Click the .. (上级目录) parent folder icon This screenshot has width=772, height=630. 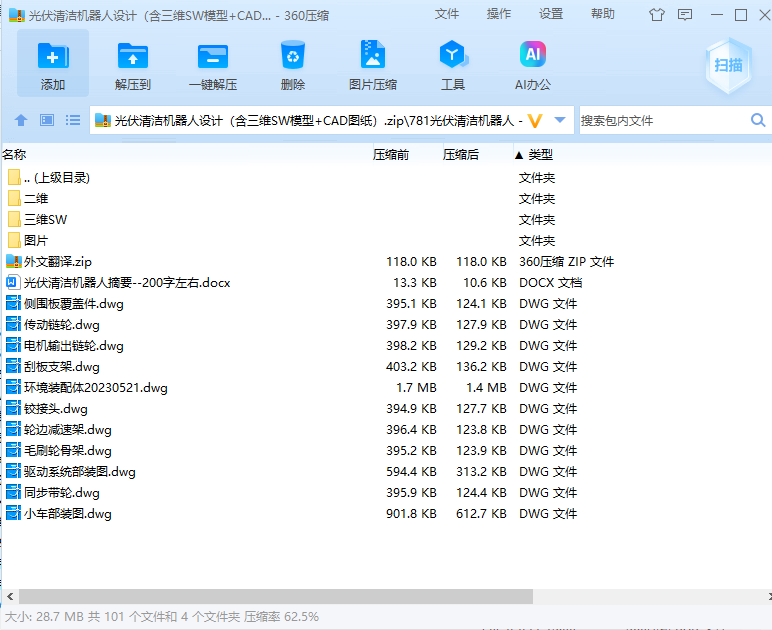(14, 177)
